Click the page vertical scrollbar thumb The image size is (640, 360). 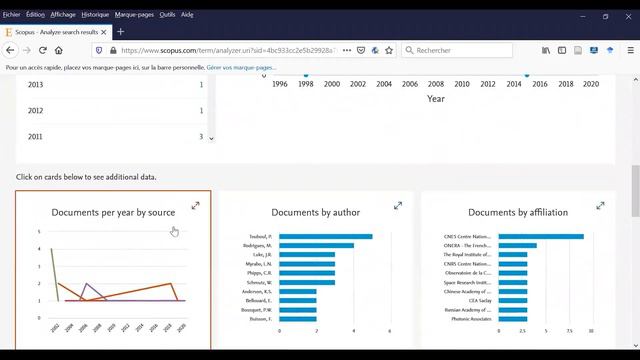click(636, 191)
